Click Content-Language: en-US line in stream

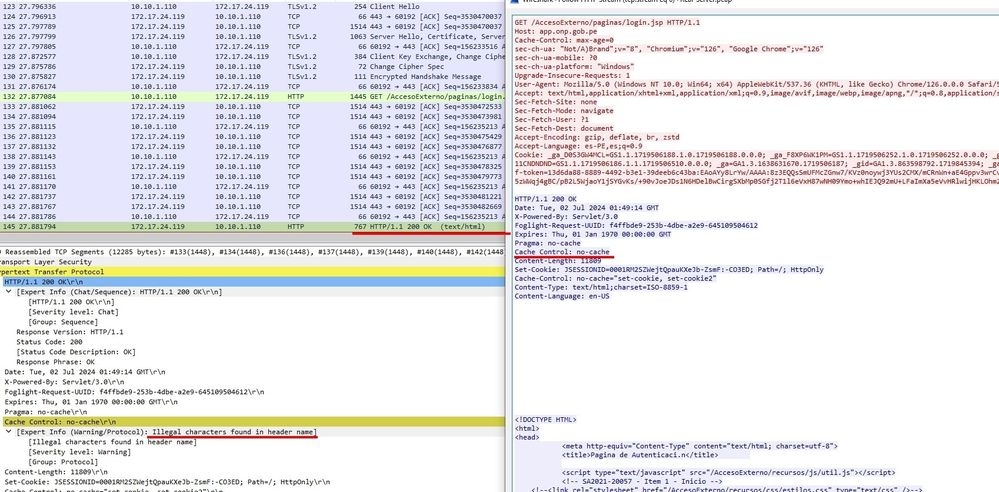[562, 296]
